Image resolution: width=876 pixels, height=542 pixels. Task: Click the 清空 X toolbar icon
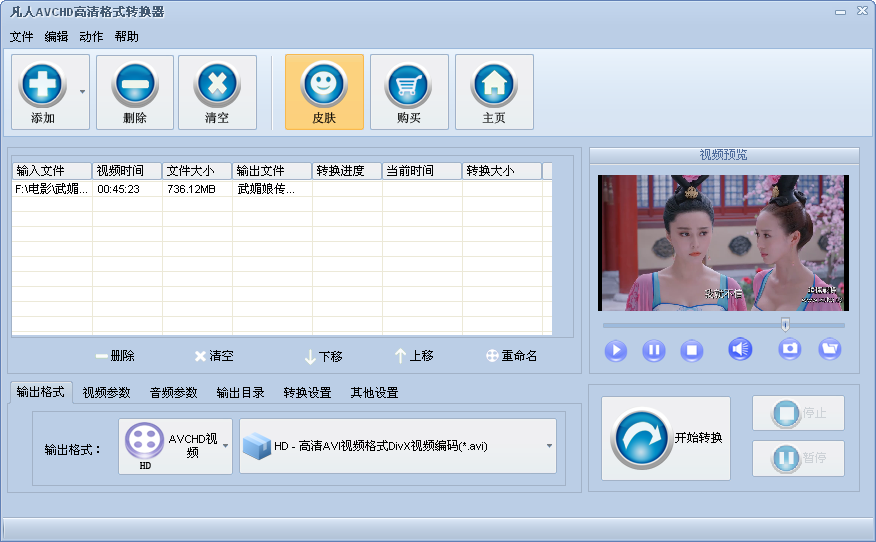click(217, 85)
